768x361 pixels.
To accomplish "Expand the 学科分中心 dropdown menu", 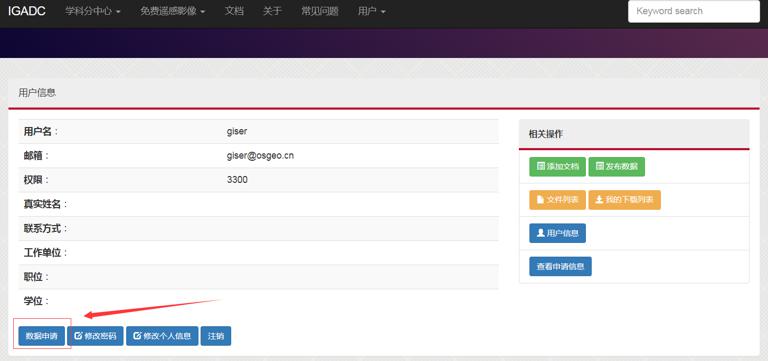I will 93,11.
